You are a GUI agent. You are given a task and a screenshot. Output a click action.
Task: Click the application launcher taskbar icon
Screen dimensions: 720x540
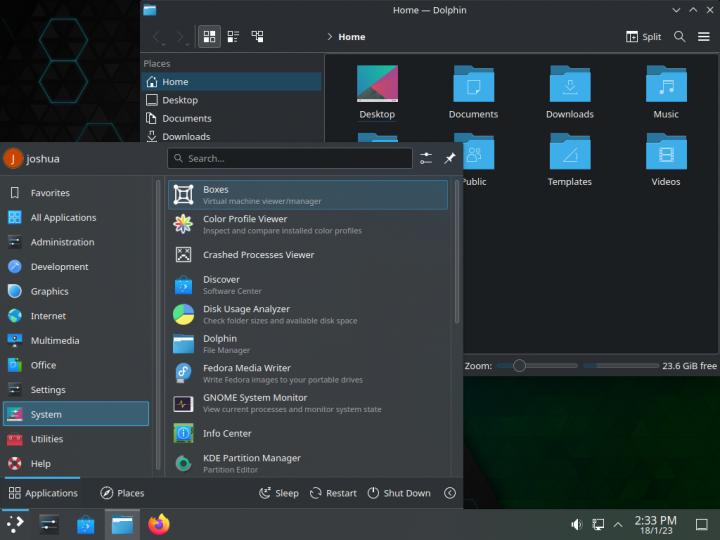point(15,524)
